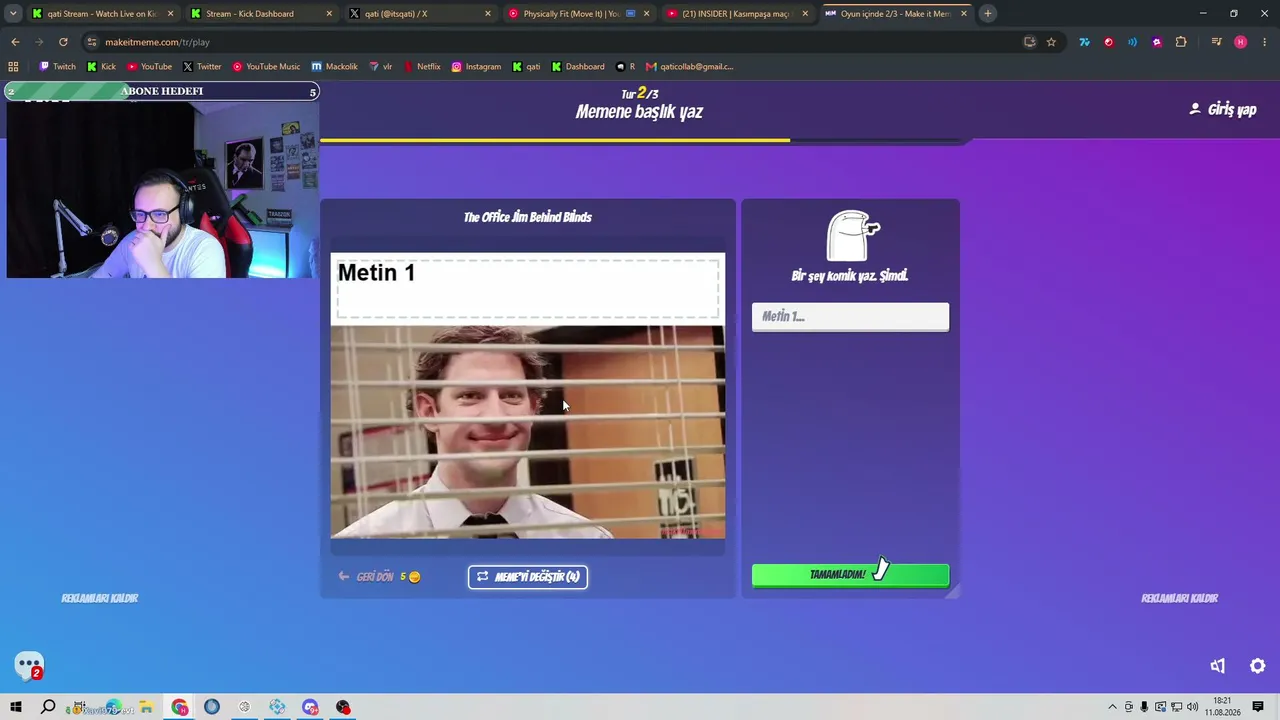Open File Explorer from the taskbar
The width and height of the screenshot is (1280, 720).
(x=146, y=707)
